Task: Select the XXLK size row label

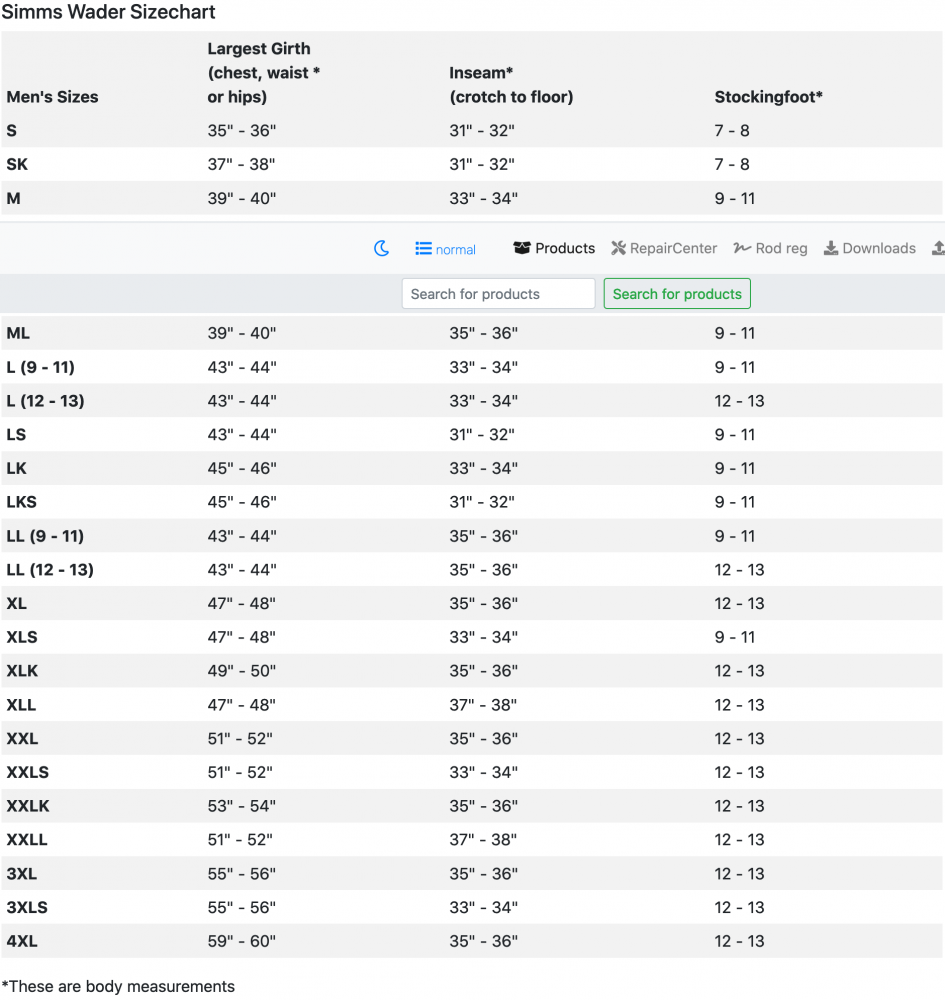Action: pyautogui.click(x=28, y=806)
